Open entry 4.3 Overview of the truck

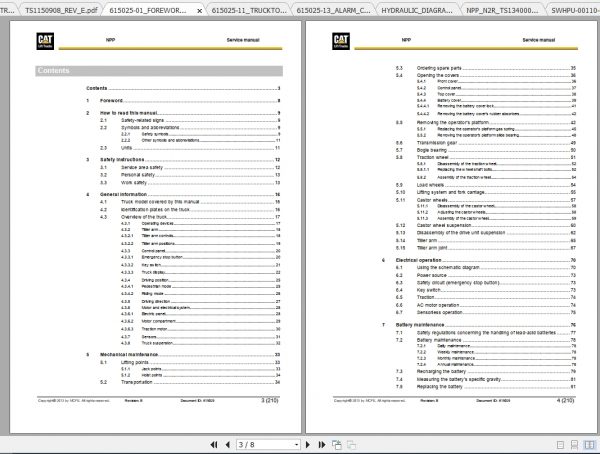(x=190, y=217)
